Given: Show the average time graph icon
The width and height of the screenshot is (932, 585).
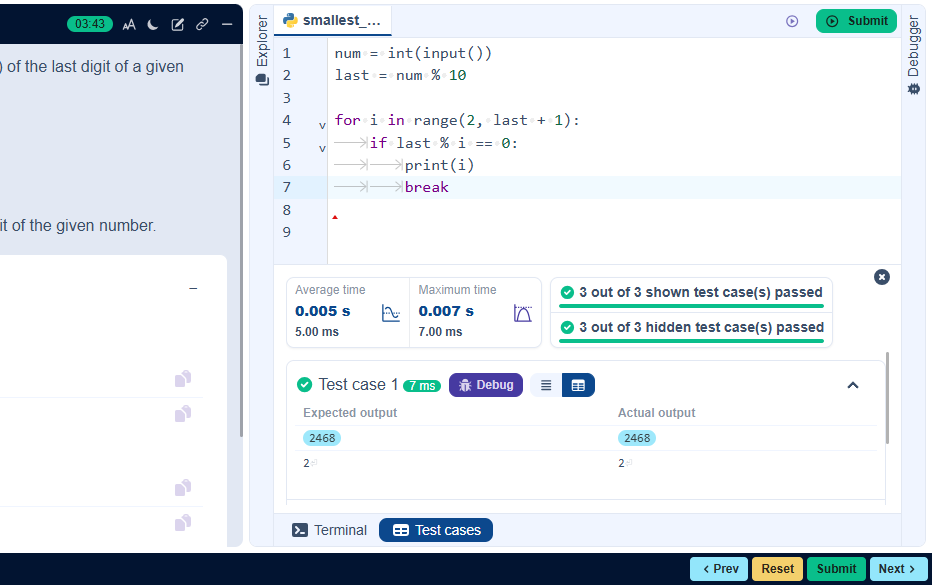Looking at the screenshot, I should pyautogui.click(x=391, y=313).
